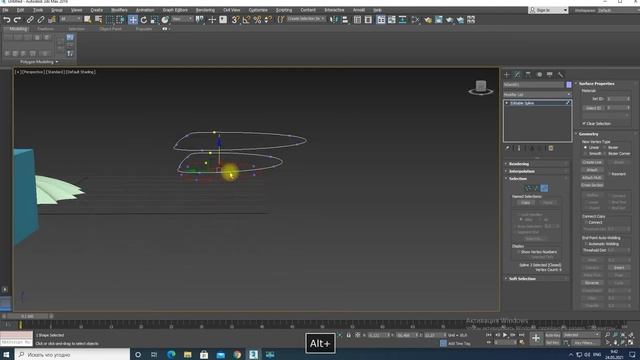Image resolution: width=640 pixels, height=360 pixels.
Task: Select Bezier new vertex type
Action: [x=605, y=147]
